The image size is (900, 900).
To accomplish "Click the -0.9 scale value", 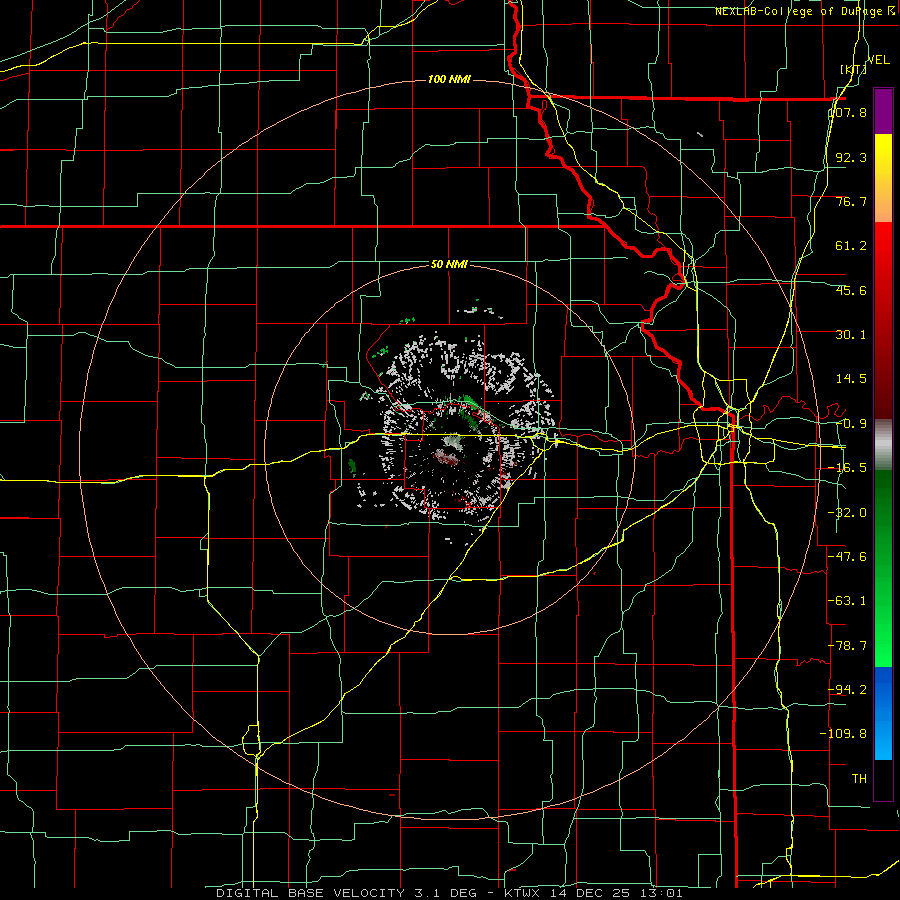I will click(x=851, y=424).
